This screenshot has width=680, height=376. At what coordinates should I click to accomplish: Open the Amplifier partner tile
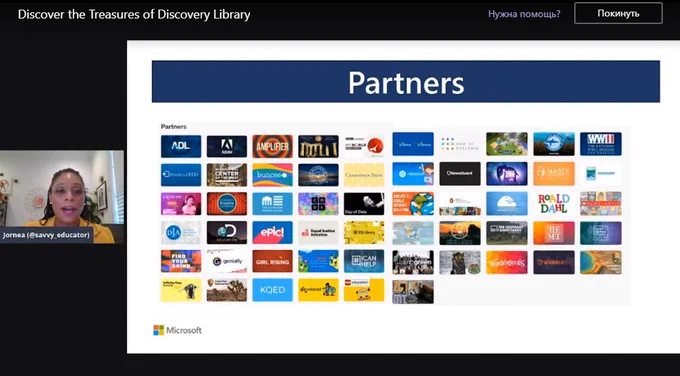(272, 146)
